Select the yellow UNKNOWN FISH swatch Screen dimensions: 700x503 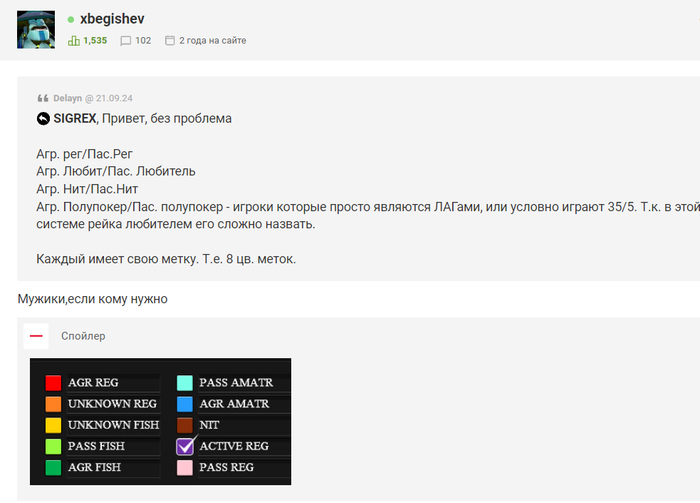(53, 425)
